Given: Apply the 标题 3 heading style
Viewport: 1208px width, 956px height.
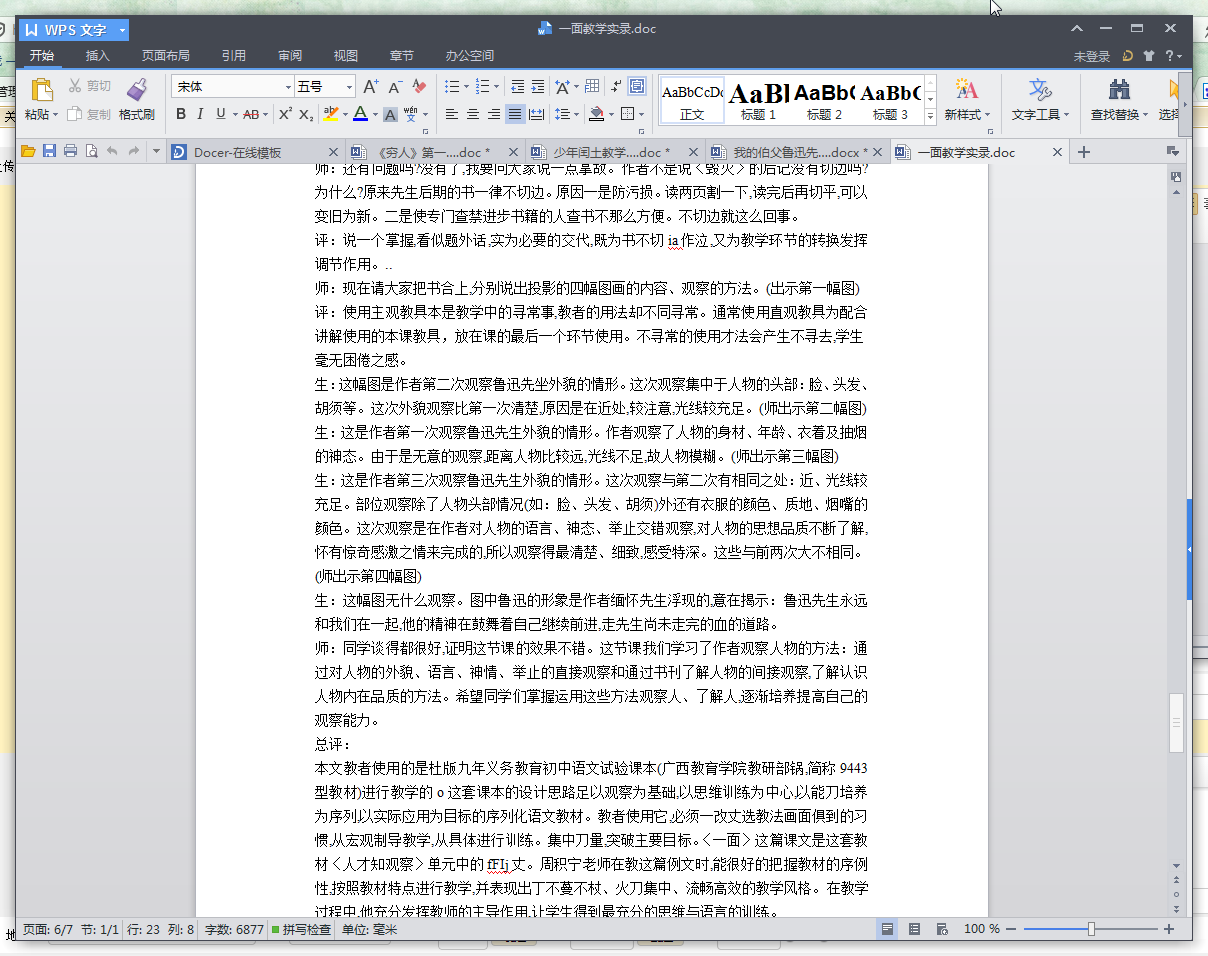Looking at the screenshot, I should pos(890,100).
